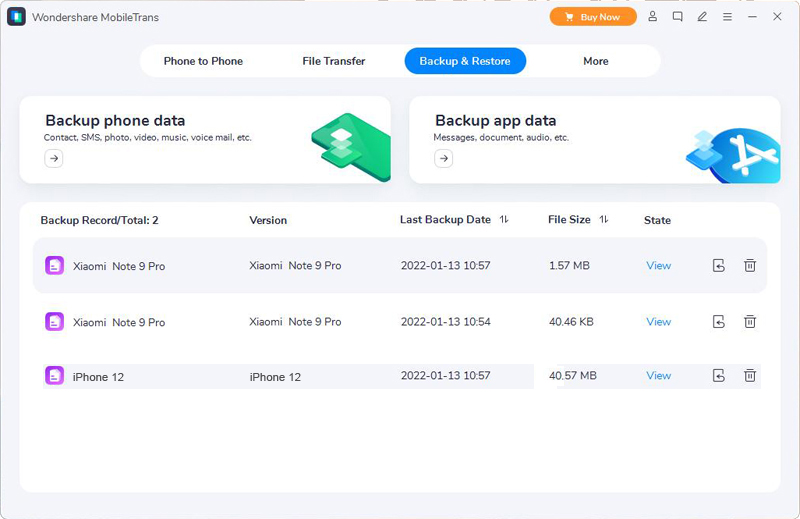Click the date 2022-01-13 10:54
Image resolution: width=800 pixels, height=519 pixels.
pyautogui.click(x=445, y=322)
